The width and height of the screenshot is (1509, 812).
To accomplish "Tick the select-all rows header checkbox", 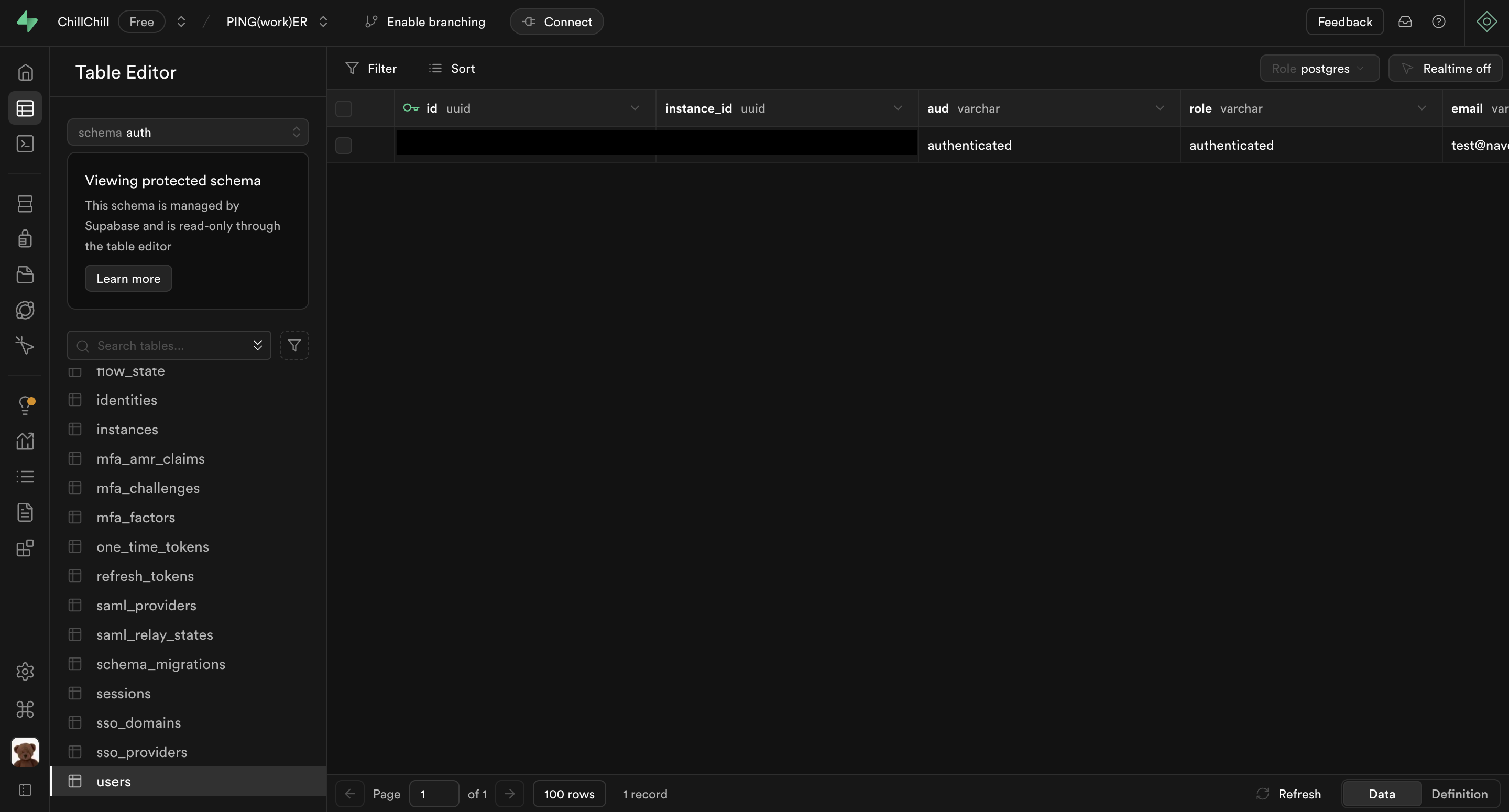I will coord(343,109).
